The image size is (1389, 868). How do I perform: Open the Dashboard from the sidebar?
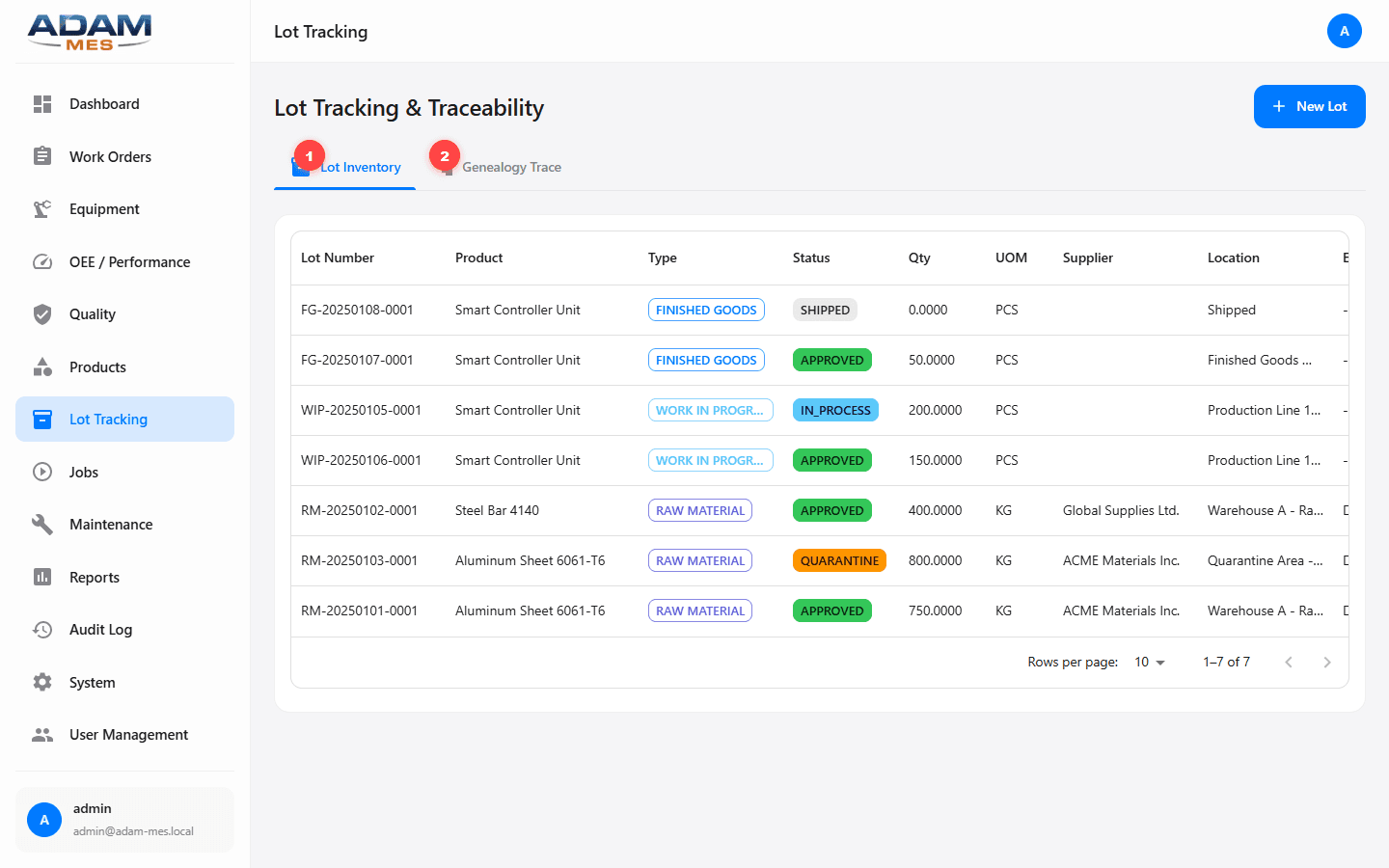[104, 103]
